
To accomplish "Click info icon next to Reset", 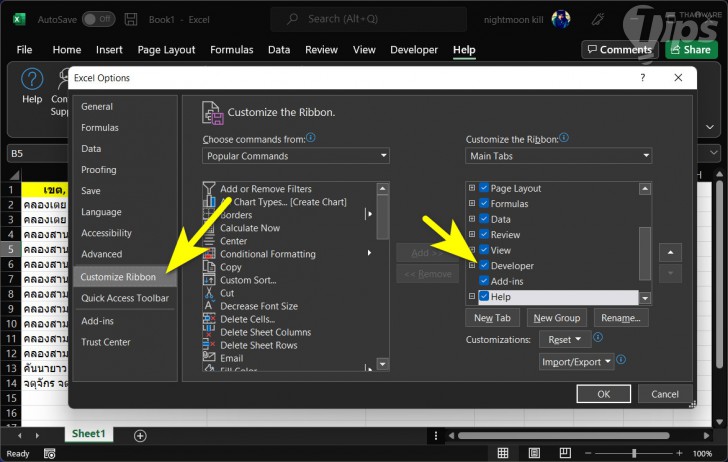I will click(x=598, y=337).
